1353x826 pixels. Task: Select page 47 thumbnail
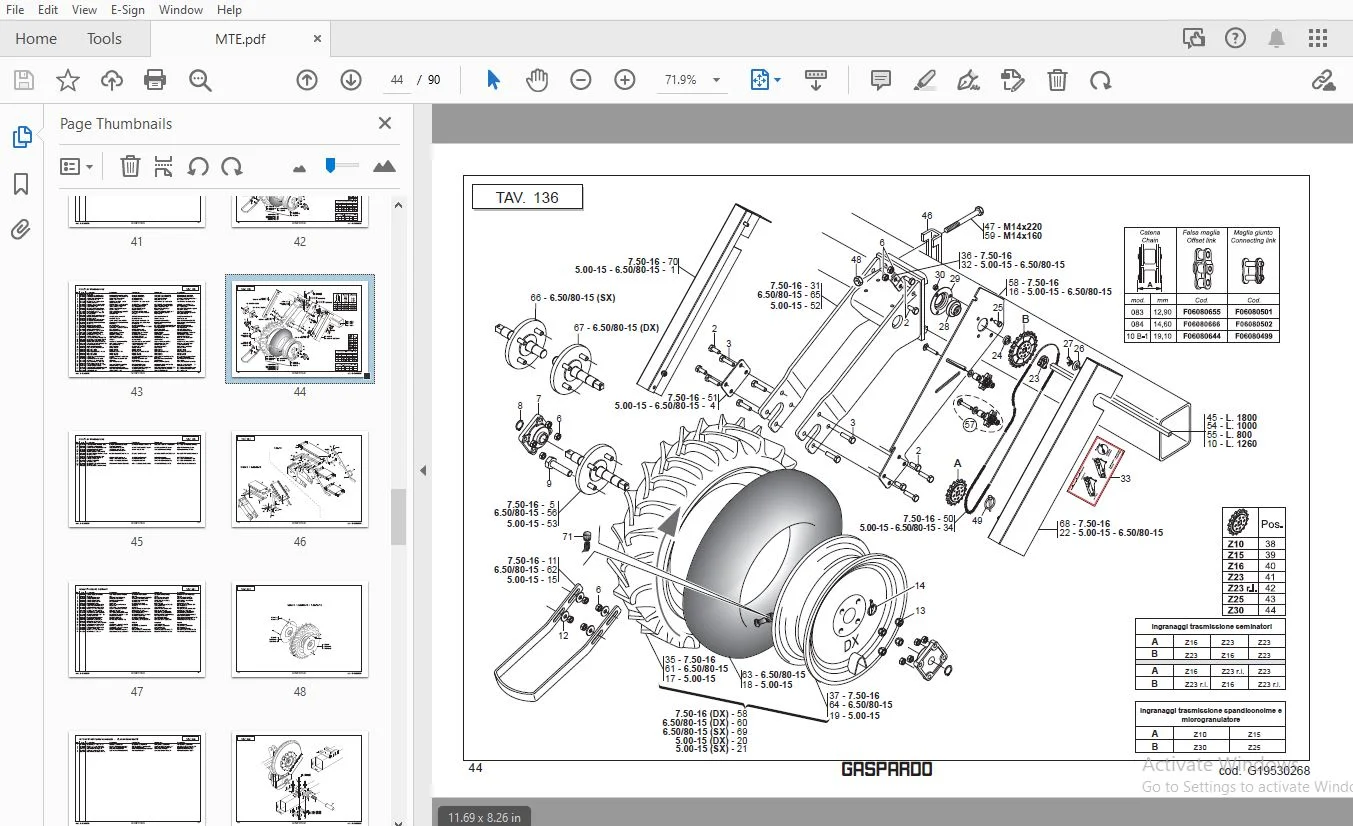[x=137, y=630]
